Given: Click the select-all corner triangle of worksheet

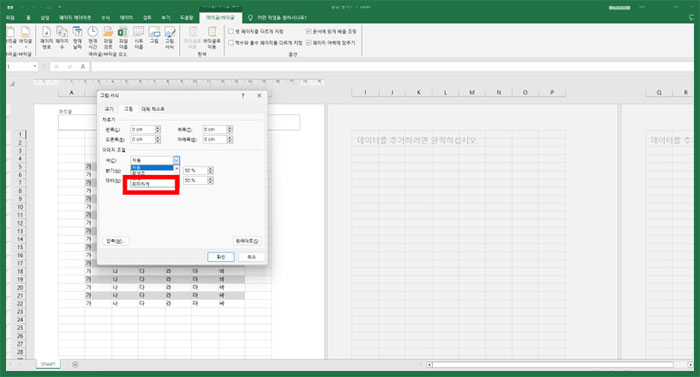Looking at the screenshot, I should click(12, 84).
